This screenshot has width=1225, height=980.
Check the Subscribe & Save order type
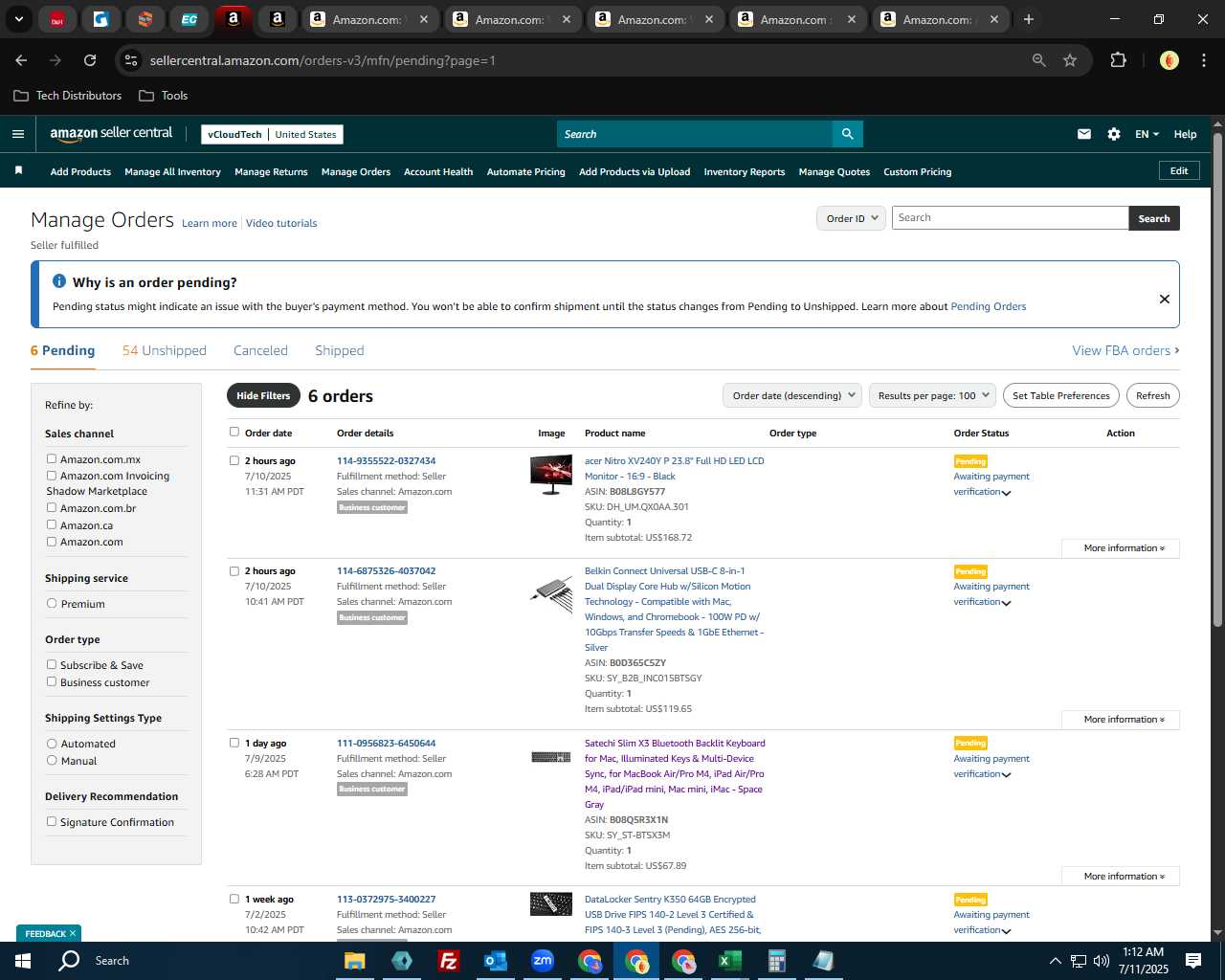tap(52, 665)
